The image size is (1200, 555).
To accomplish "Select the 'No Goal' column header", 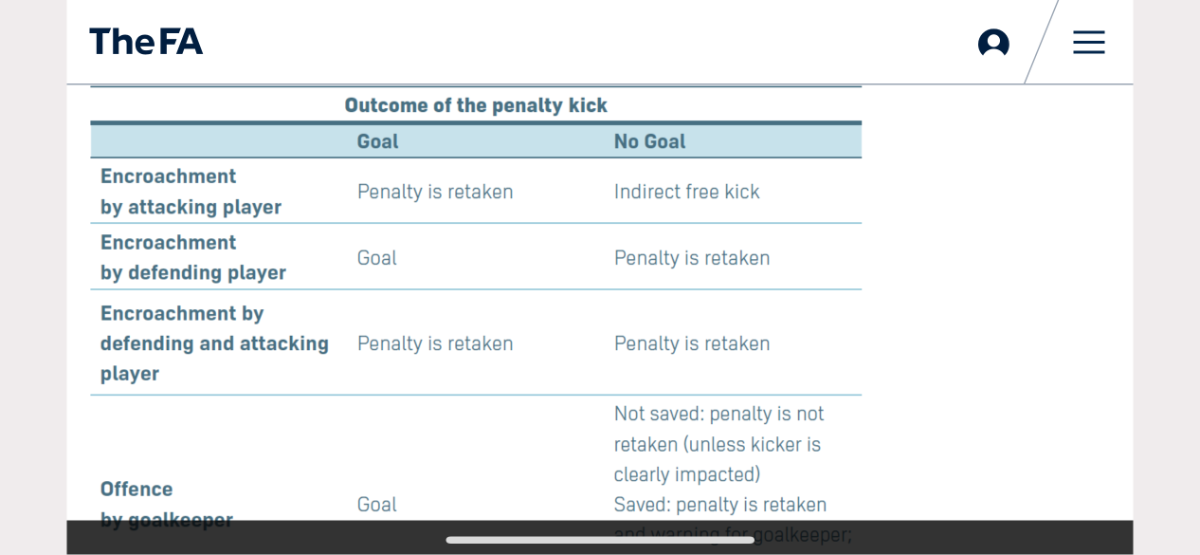I will [x=650, y=141].
